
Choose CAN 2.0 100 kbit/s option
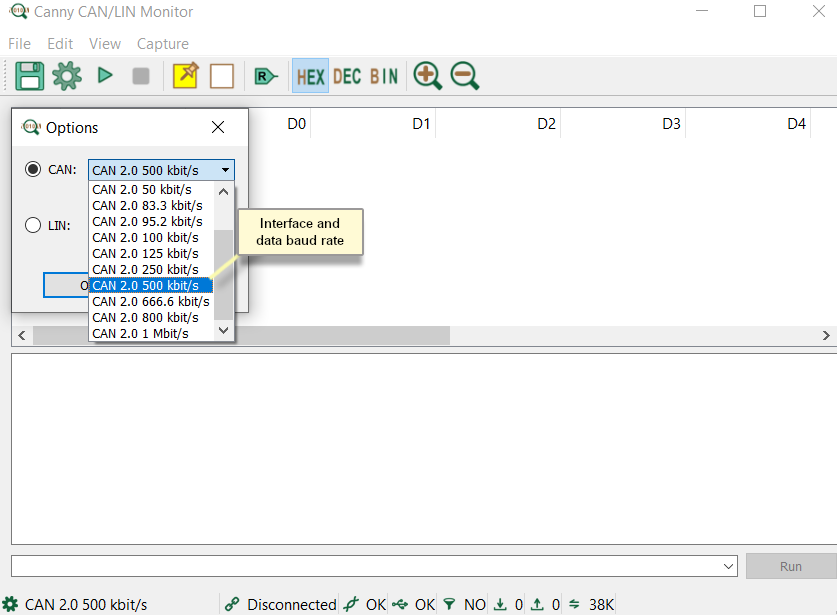152,238
